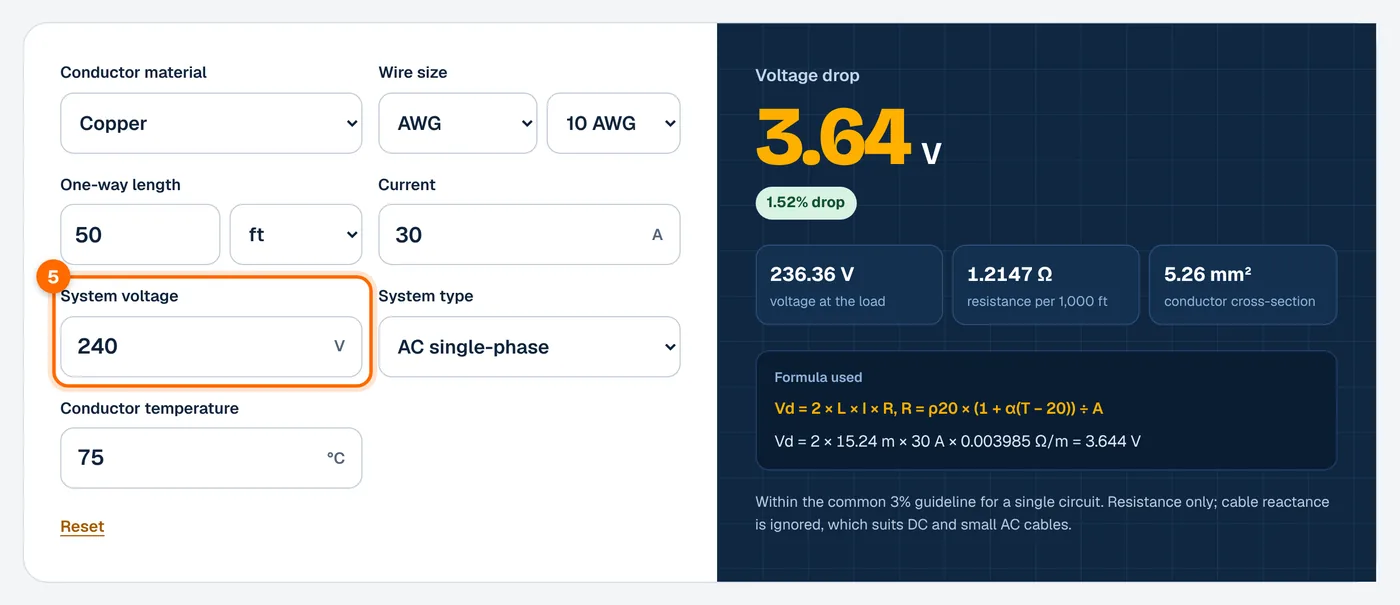This screenshot has width=1400, height=605.
Task: Click the Formula used heading
Action: [818, 377]
